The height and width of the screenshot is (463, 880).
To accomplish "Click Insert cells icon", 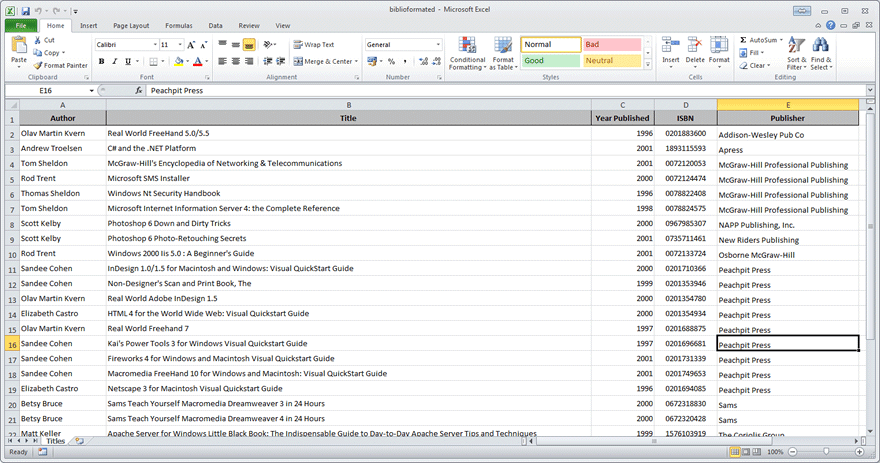I will 671,45.
